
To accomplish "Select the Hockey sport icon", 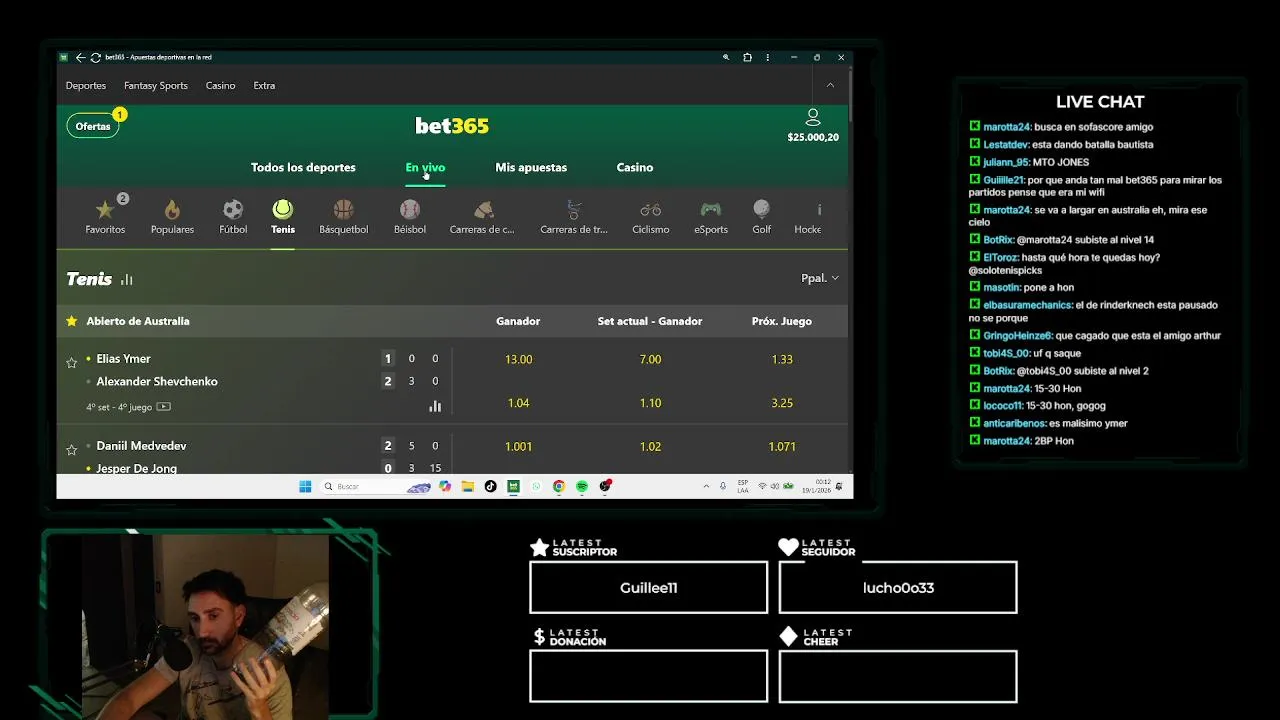I will coord(819,209).
